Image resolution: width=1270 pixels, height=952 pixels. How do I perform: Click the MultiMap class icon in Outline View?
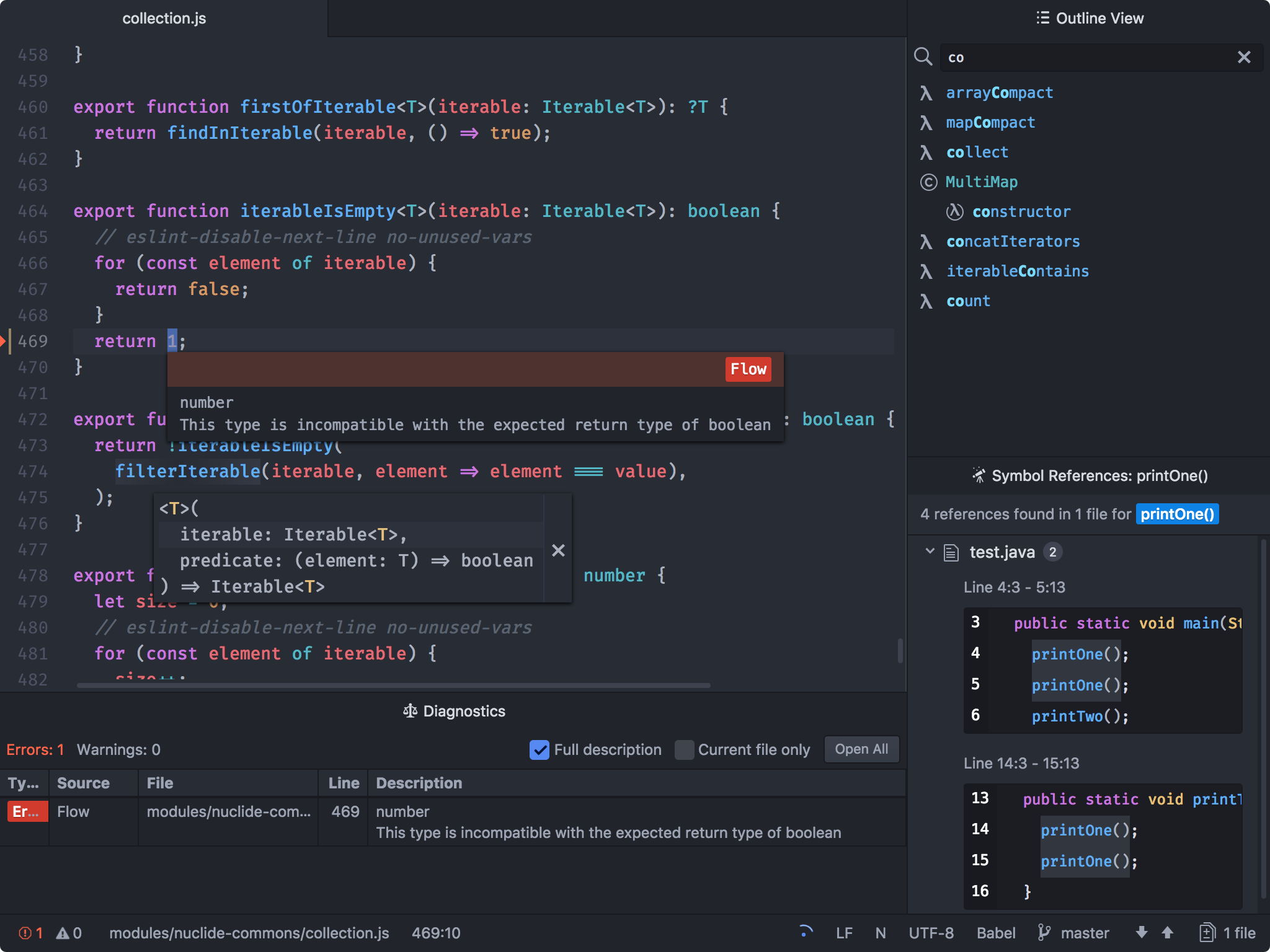(x=927, y=182)
